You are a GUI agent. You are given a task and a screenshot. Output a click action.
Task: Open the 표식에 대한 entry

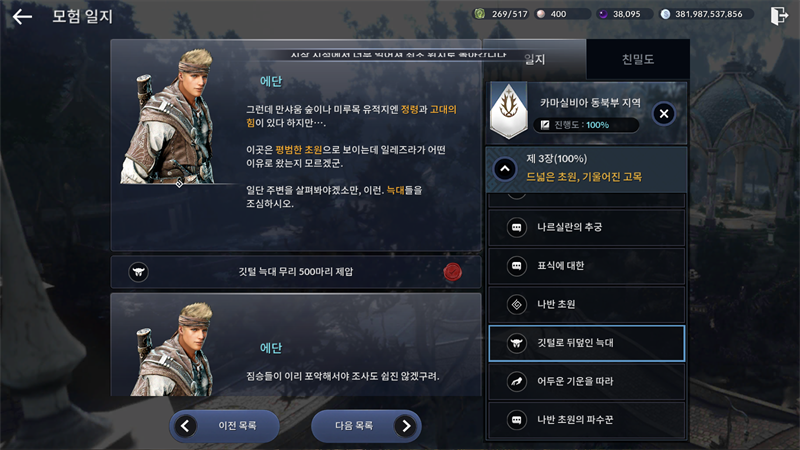click(x=586, y=266)
